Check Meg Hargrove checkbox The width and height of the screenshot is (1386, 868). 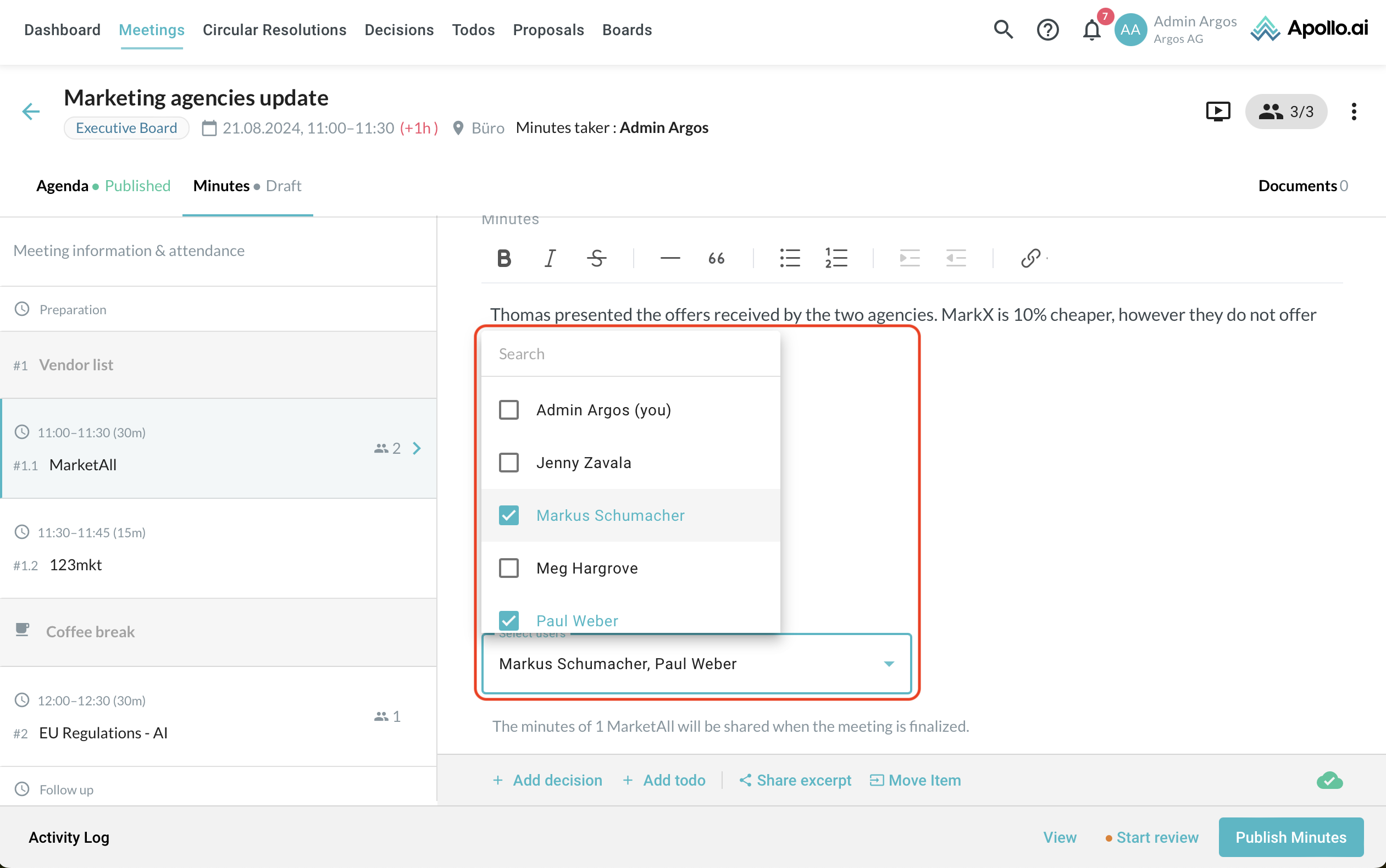pyautogui.click(x=509, y=569)
